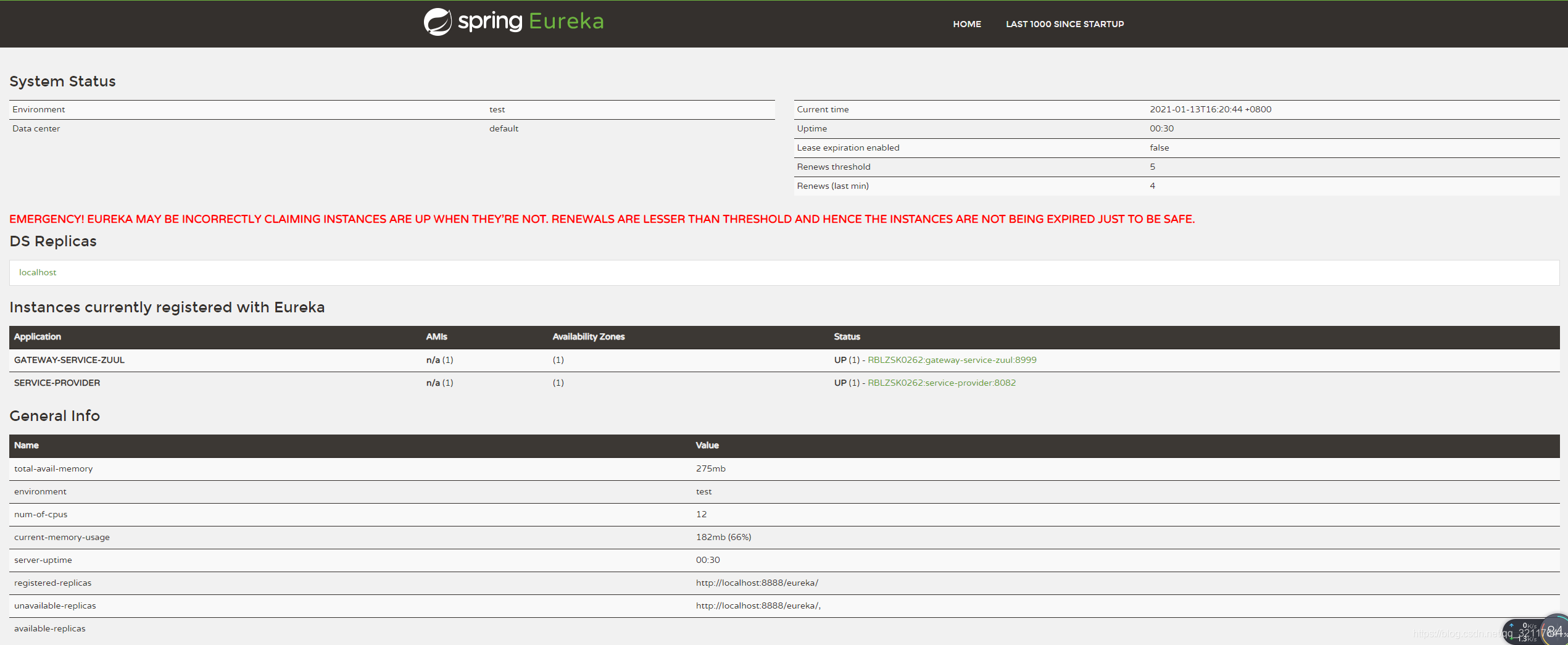Click the Status column header
Image resolution: width=1568 pixels, height=645 pixels.
pyautogui.click(x=846, y=337)
